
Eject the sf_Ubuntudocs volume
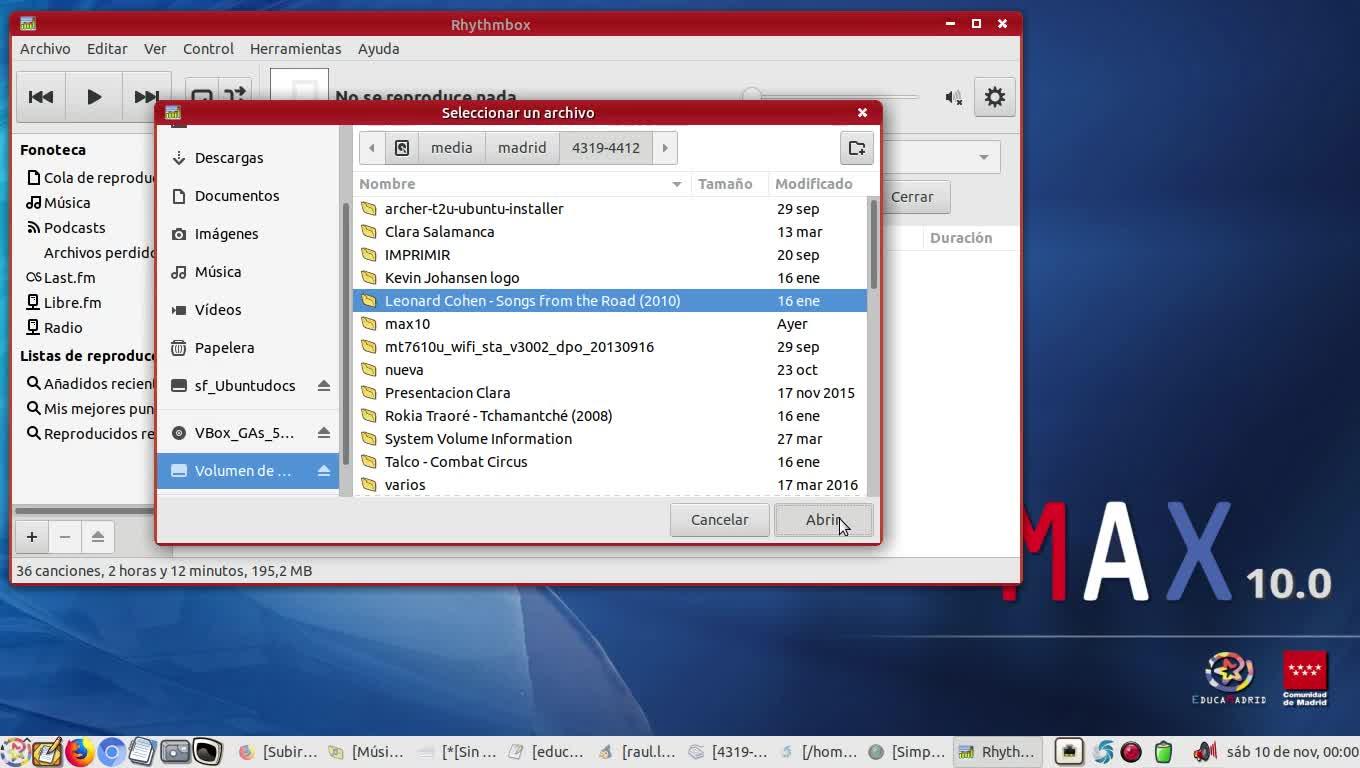[x=323, y=386]
